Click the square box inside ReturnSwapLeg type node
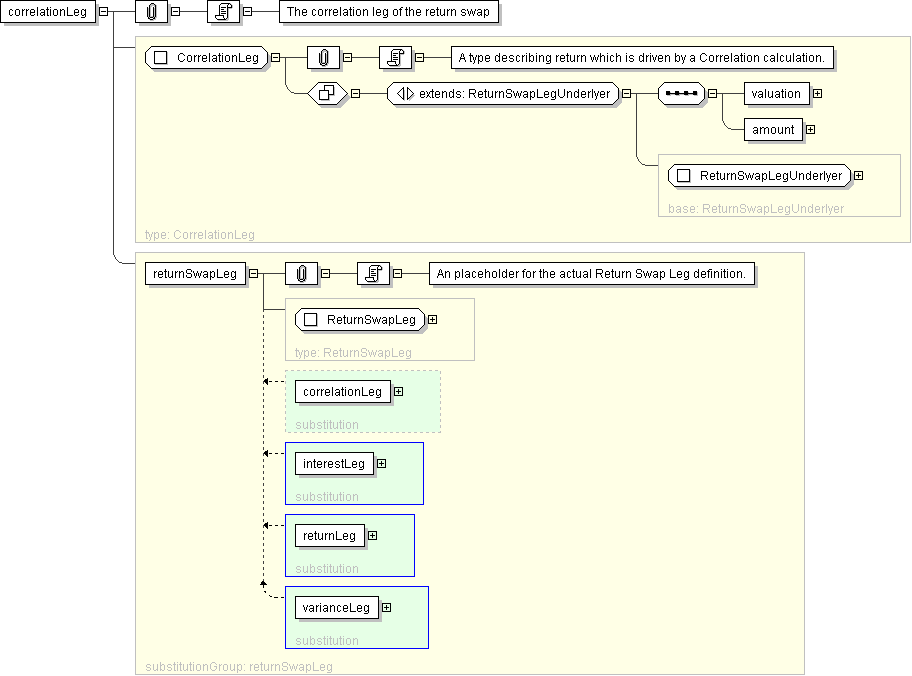The height and width of the screenshot is (676, 912). pos(310,320)
